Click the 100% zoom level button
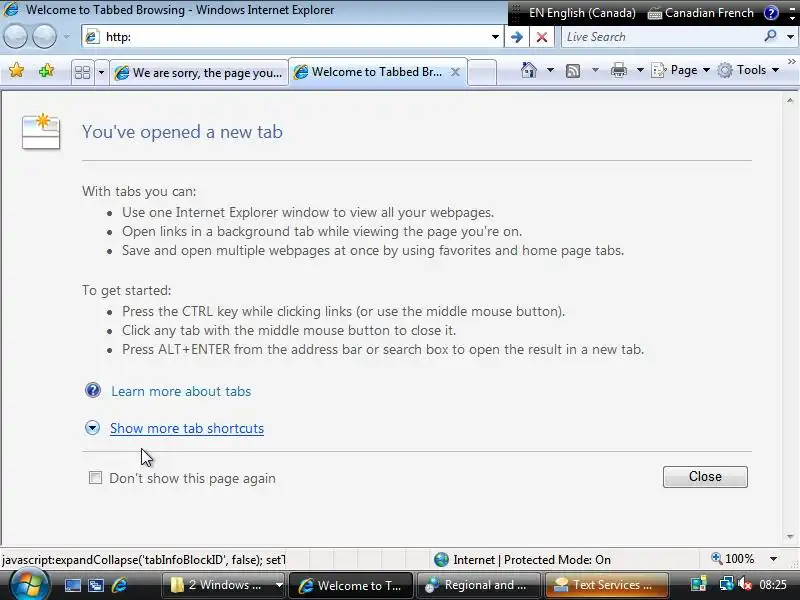The height and width of the screenshot is (600, 800). tap(733, 559)
